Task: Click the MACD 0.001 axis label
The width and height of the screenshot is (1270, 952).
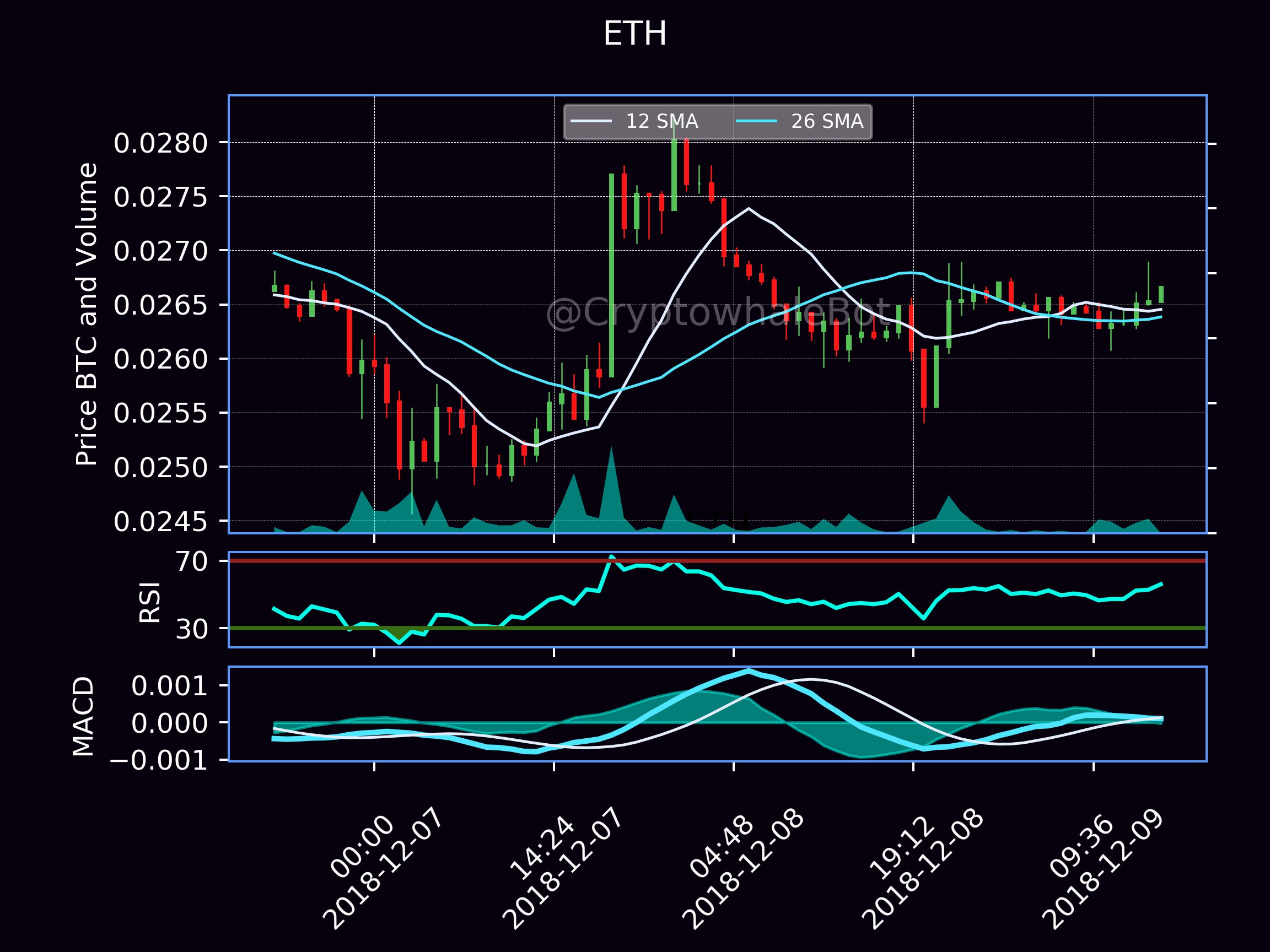Action: [x=169, y=686]
